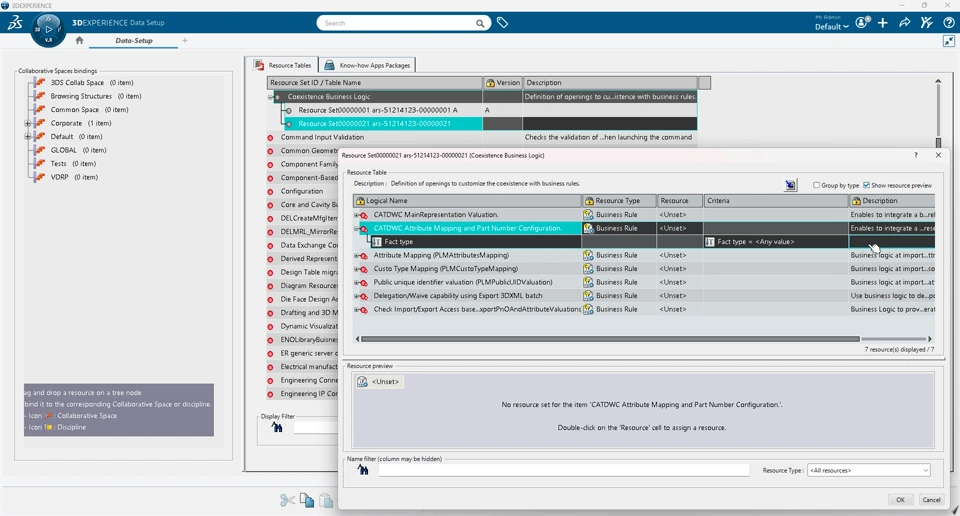Click Logical Name column header
Viewport: 960px width, 516px height.
(467, 201)
